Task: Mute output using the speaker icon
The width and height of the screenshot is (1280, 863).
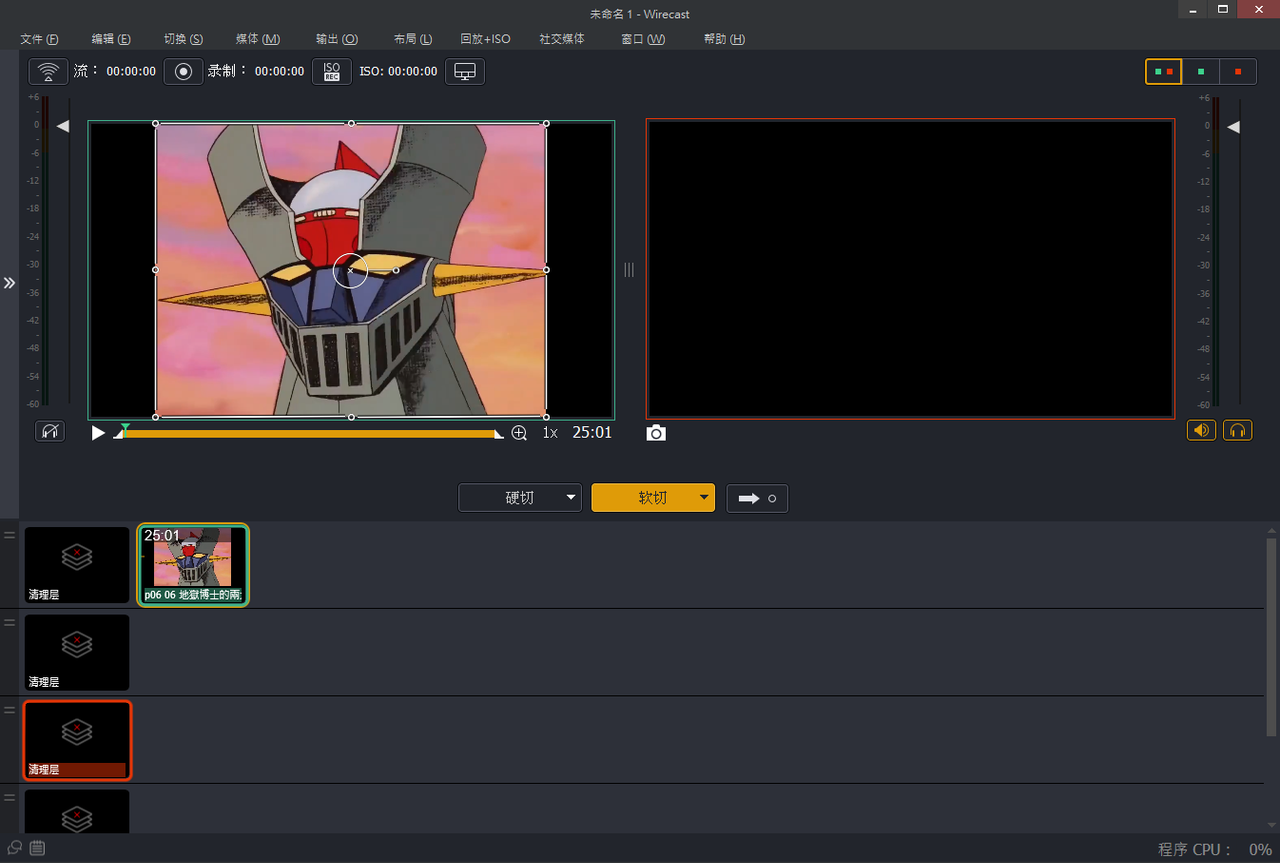Action: click(1202, 431)
